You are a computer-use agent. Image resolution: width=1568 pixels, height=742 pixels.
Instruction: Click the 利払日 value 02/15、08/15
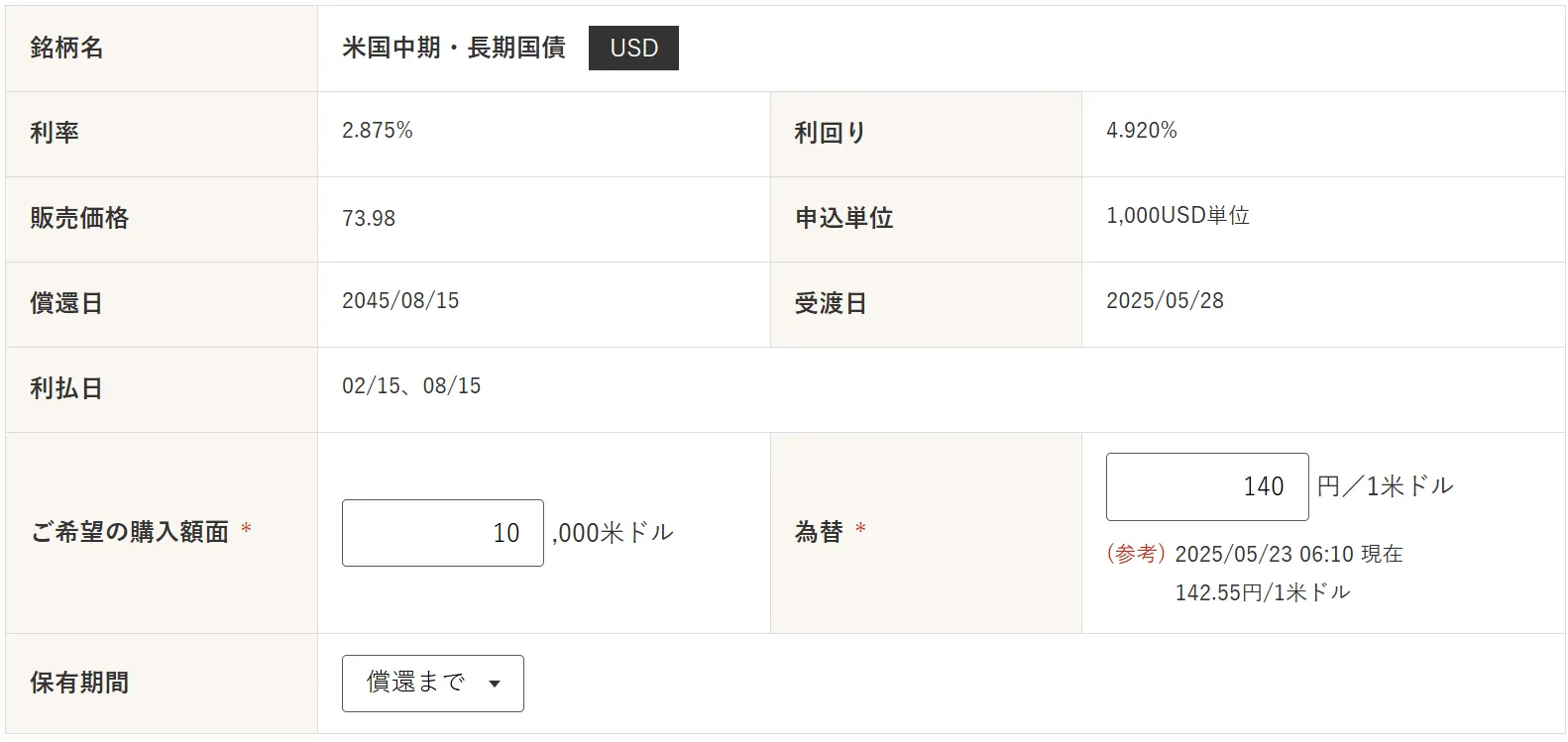pyautogui.click(x=411, y=385)
